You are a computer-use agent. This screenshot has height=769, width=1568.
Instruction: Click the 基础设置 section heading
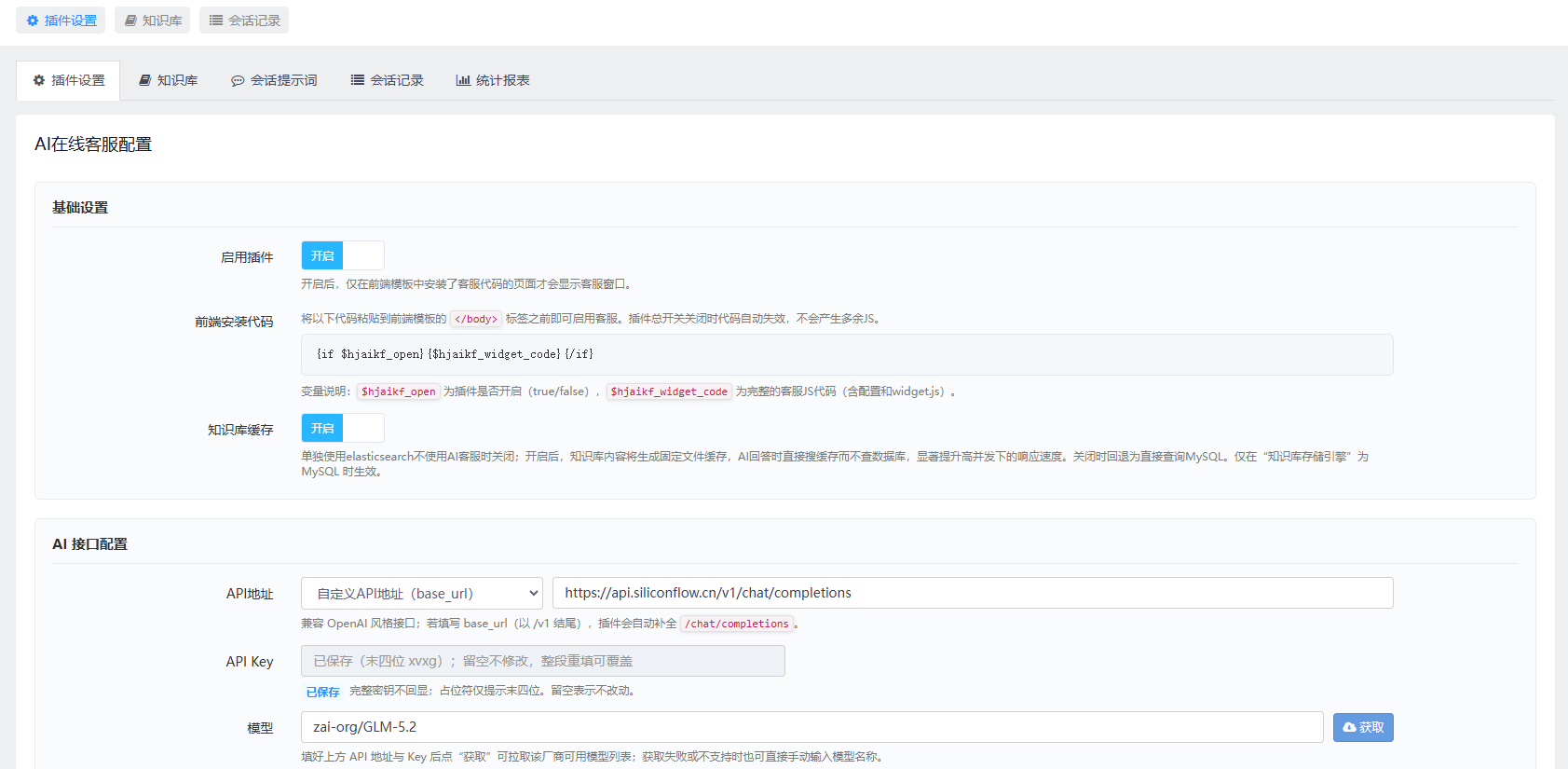80,207
